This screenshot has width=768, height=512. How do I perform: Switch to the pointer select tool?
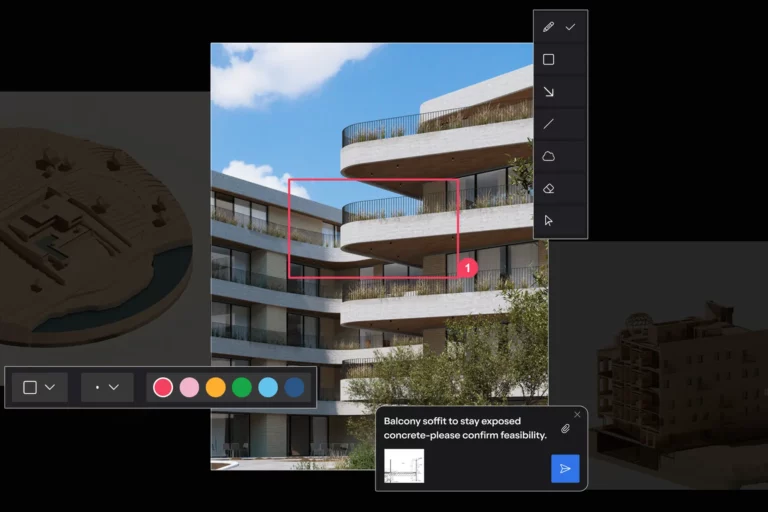click(549, 220)
